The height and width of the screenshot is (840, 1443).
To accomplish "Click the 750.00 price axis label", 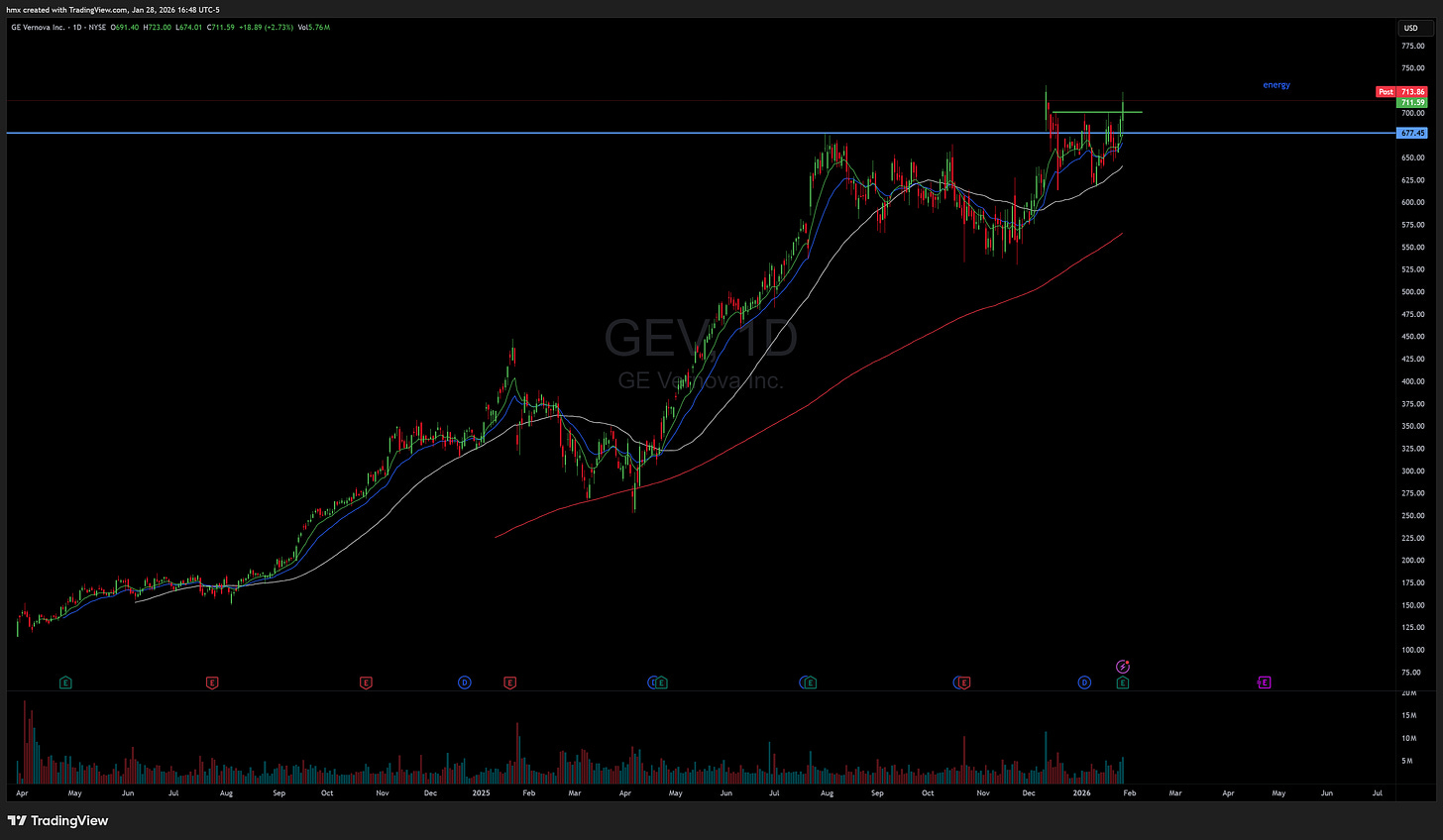I will (x=1413, y=68).
